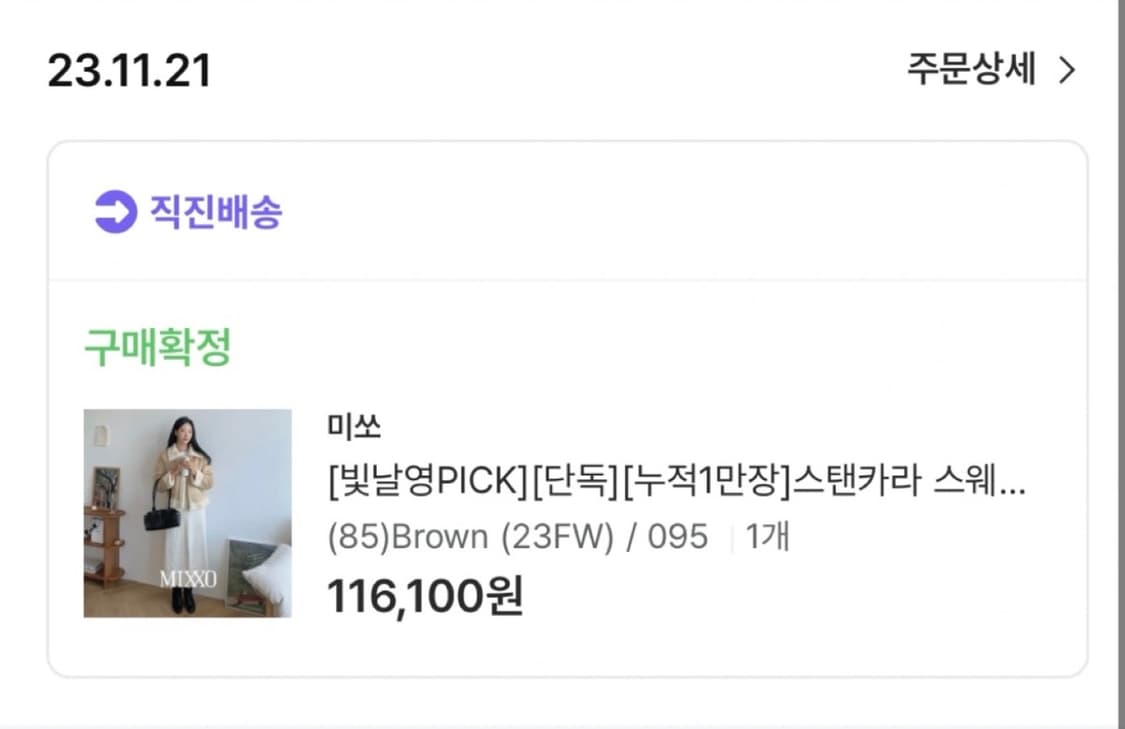Click the 095 size option text

[x=678, y=537]
